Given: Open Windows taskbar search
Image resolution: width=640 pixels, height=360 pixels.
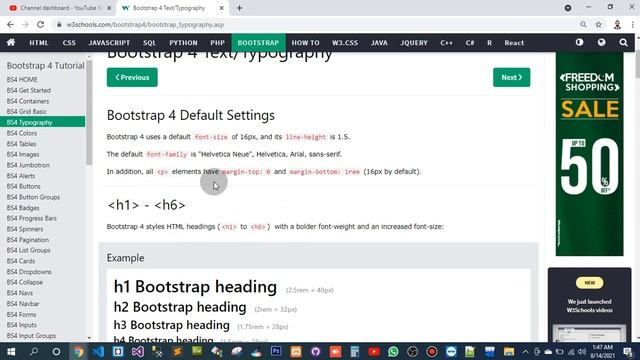Looking at the screenshot, I should 34,351.
